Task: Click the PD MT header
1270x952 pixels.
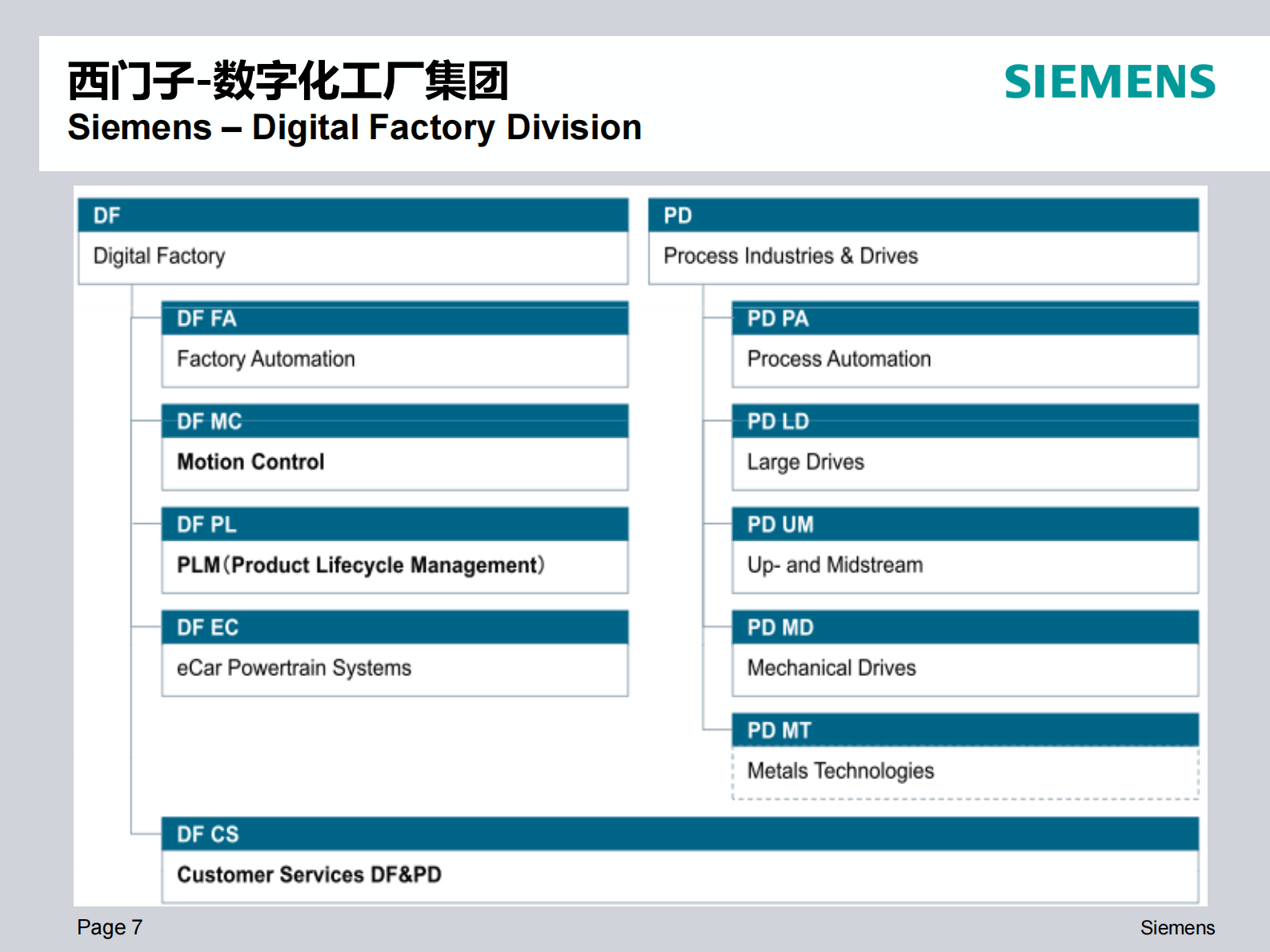Action: (x=965, y=730)
